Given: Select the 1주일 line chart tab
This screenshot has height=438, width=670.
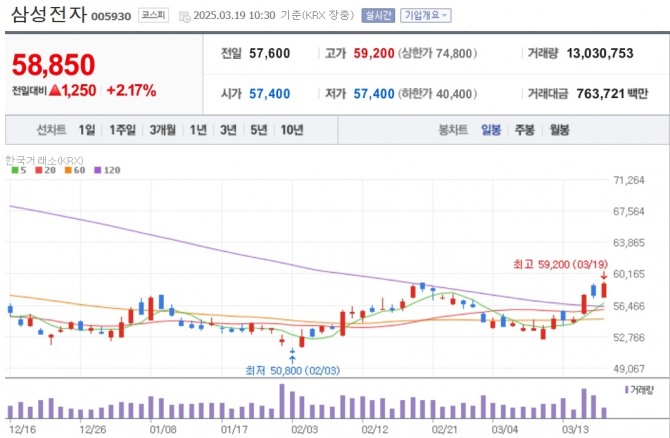Looking at the screenshot, I should point(122,129).
